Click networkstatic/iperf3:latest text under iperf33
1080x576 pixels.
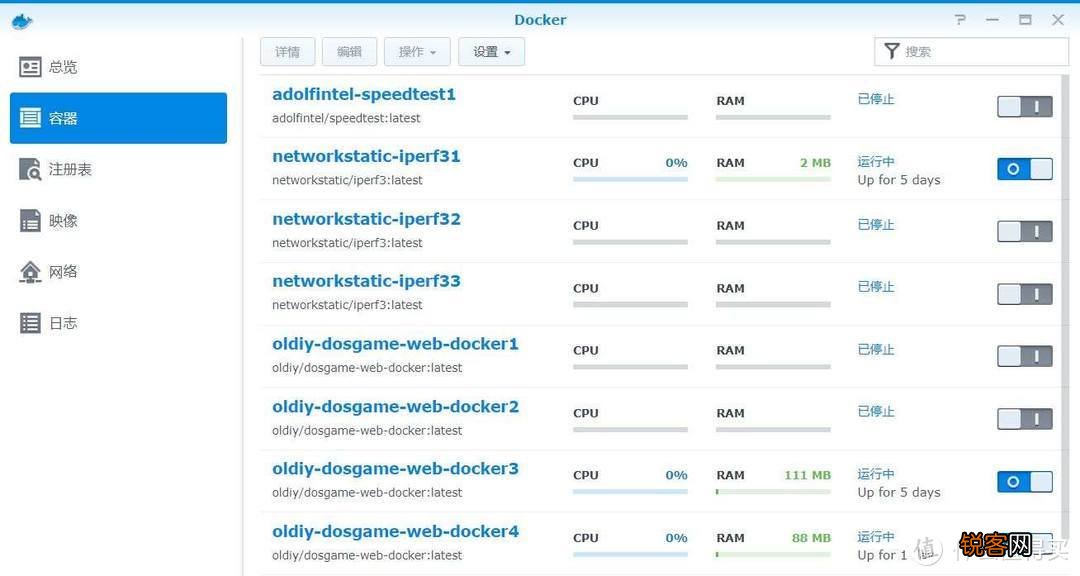coord(347,305)
